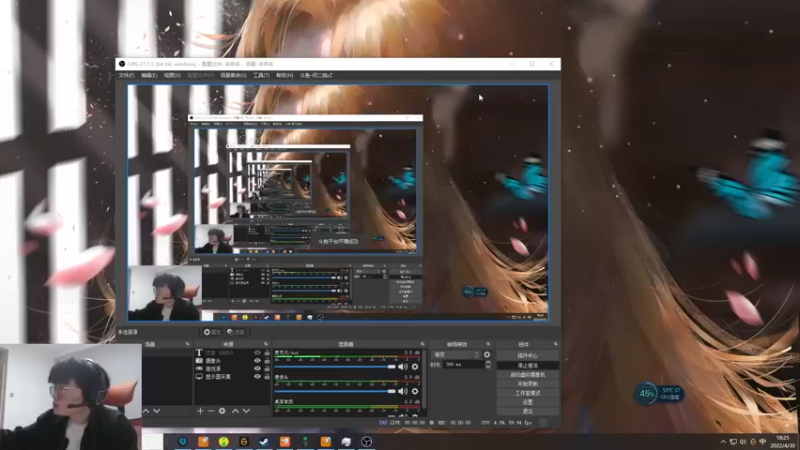Pop out the scenes dock panel
The height and width of the screenshot is (450, 800).
coord(187,344)
